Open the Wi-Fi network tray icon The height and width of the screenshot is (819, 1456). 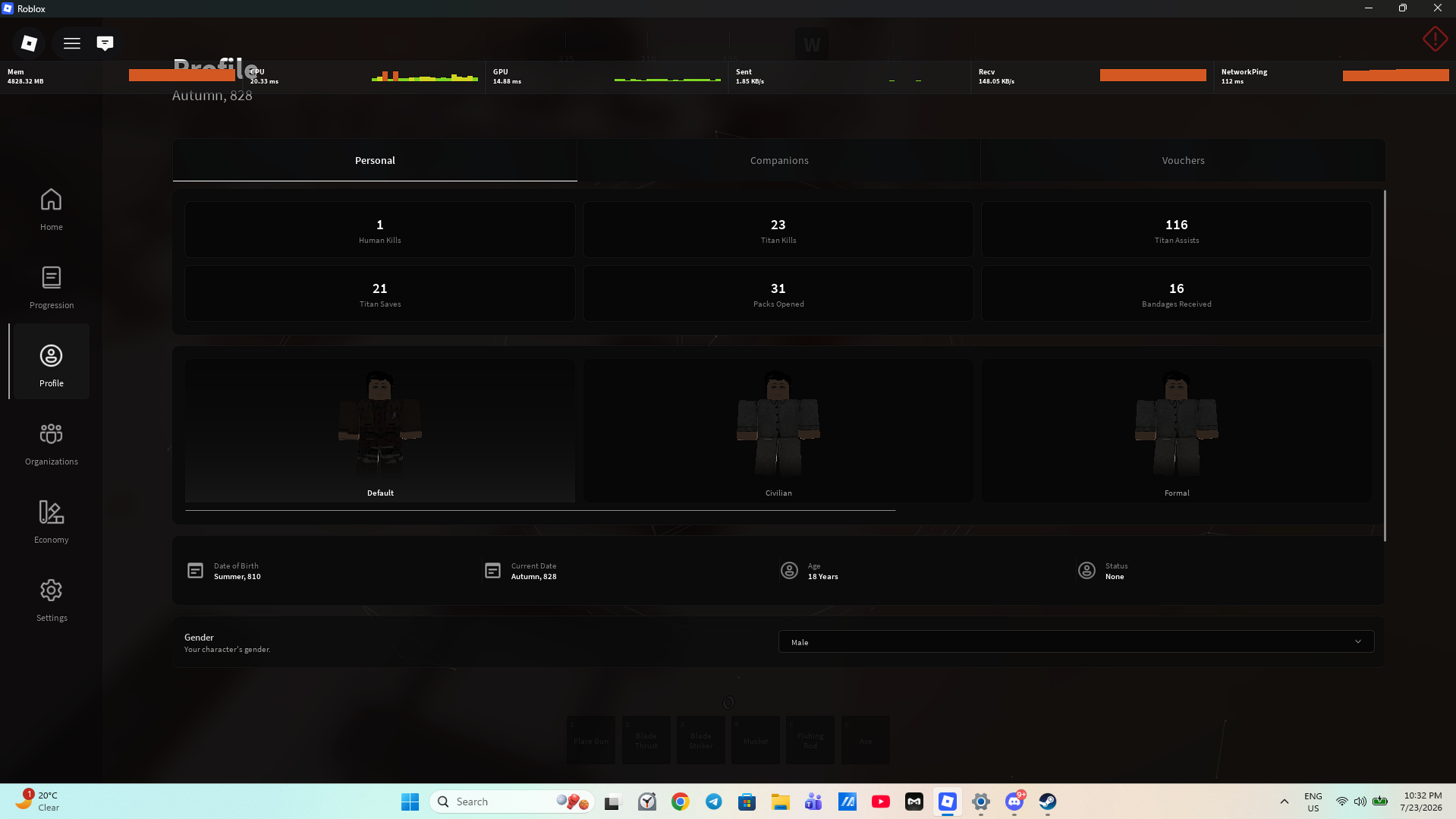[x=1341, y=802]
